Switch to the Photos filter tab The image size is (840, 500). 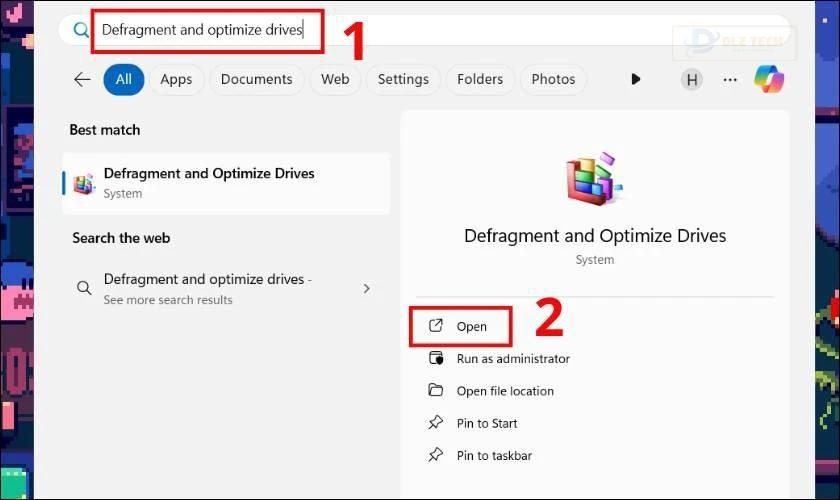pyautogui.click(x=553, y=79)
